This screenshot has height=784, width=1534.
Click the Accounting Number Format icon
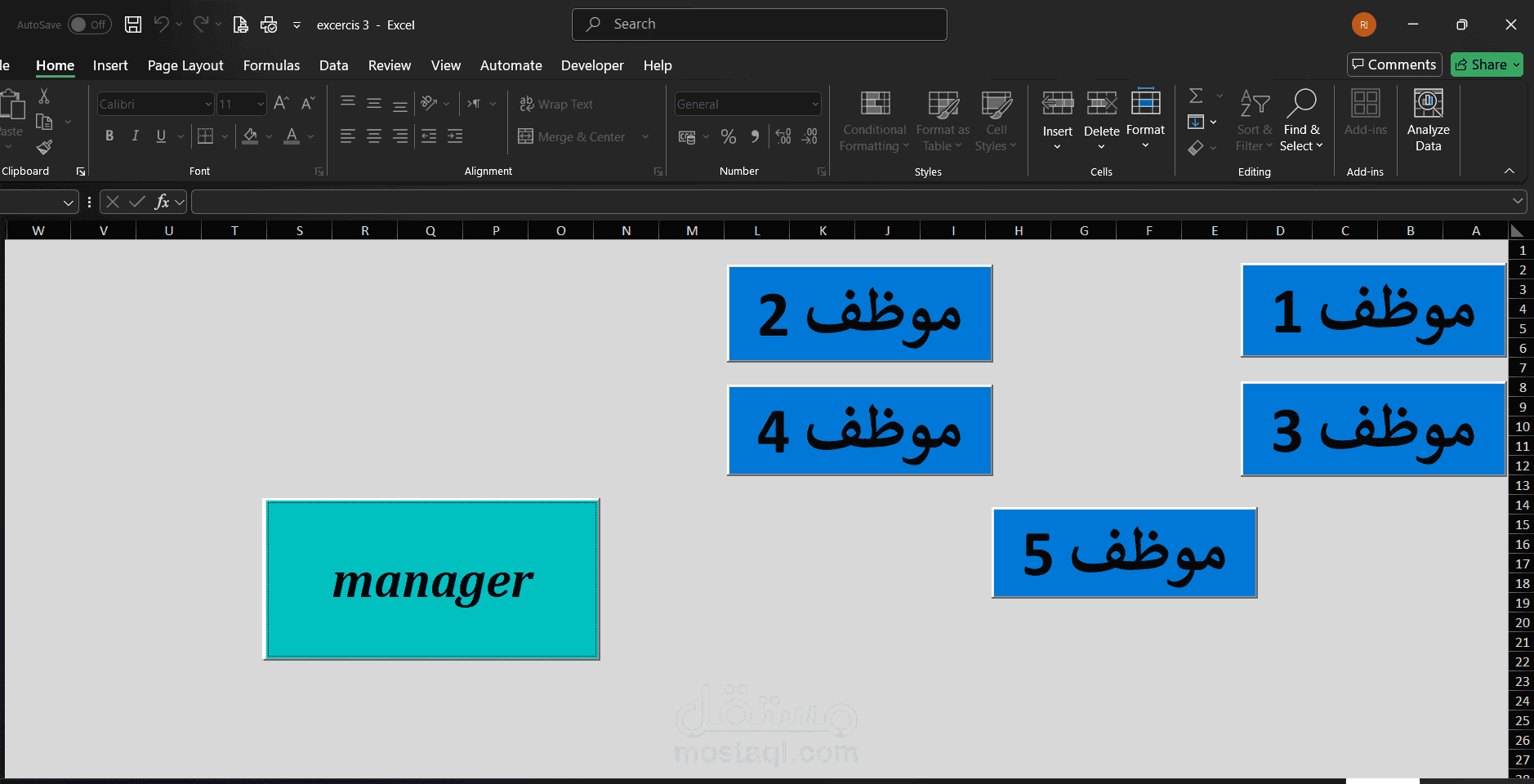[687, 136]
